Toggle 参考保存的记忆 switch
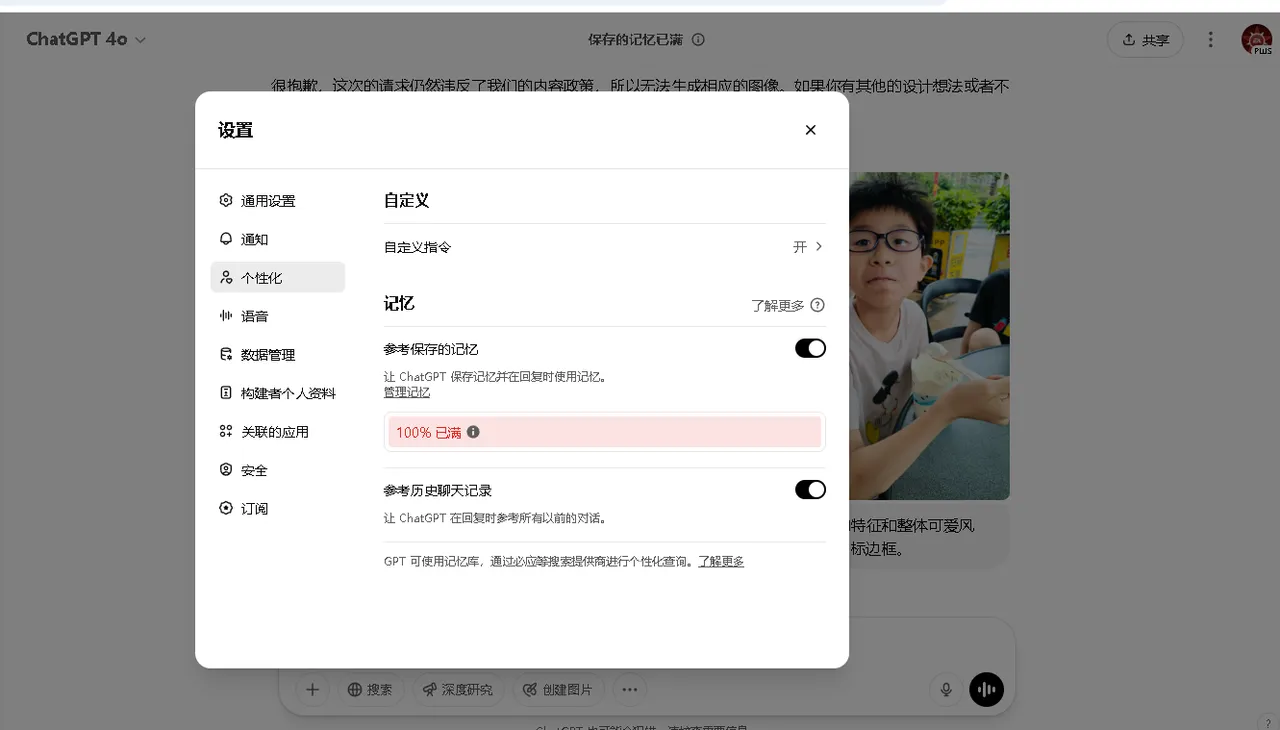The height and width of the screenshot is (730, 1280). 810,348
